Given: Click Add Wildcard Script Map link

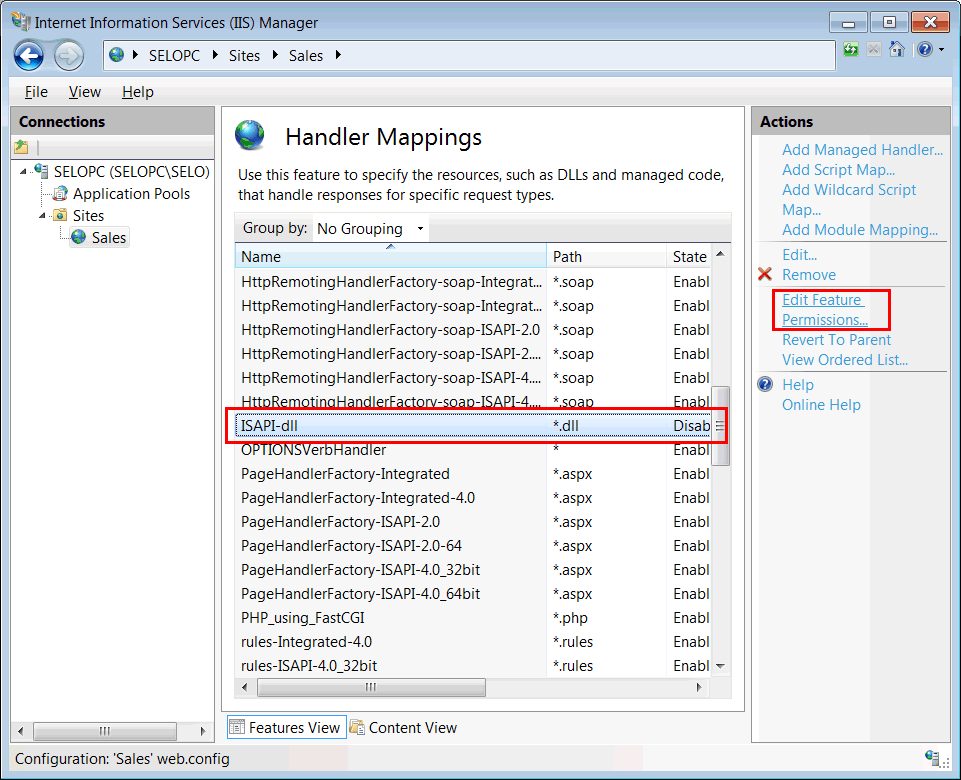Looking at the screenshot, I should tap(849, 200).
